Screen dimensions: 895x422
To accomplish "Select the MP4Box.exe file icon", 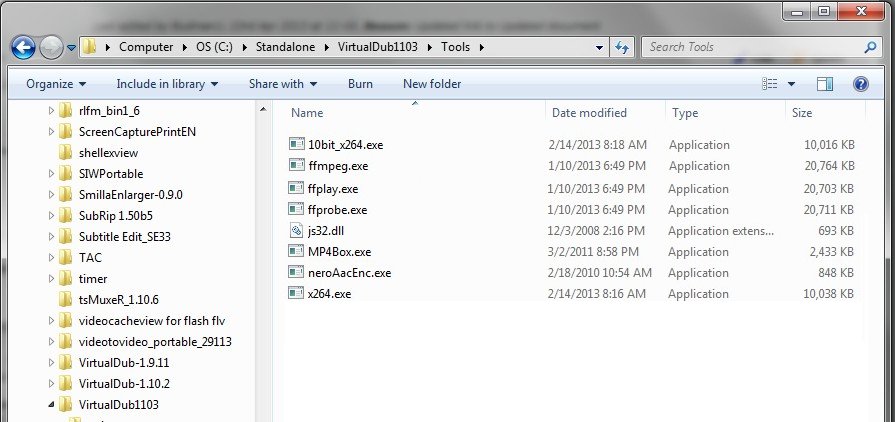I will pyautogui.click(x=296, y=251).
